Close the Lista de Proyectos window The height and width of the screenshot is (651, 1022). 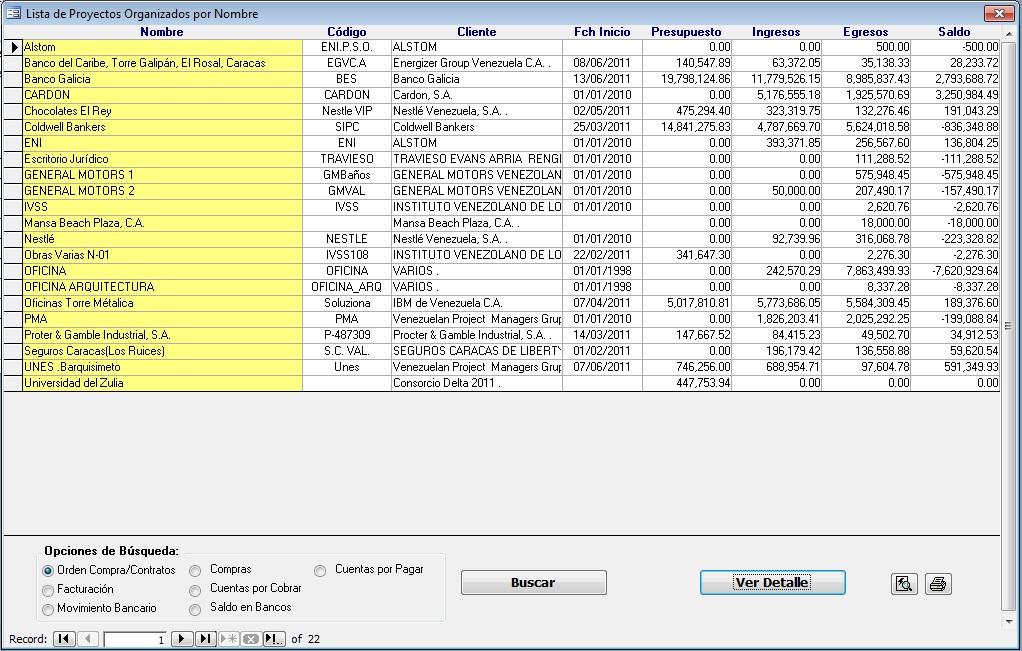pyautogui.click(x=999, y=13)
